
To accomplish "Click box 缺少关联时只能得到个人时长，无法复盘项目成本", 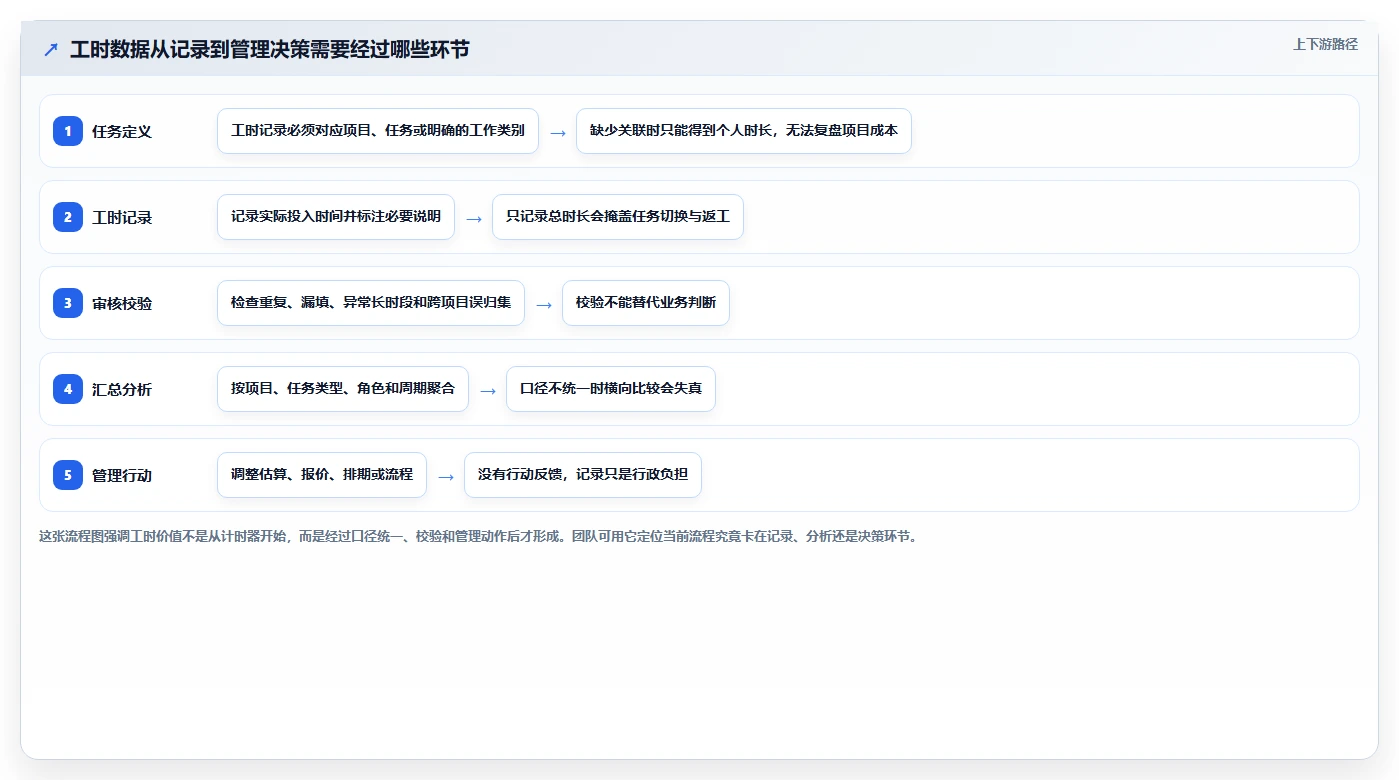I will (x=744, y=131).
